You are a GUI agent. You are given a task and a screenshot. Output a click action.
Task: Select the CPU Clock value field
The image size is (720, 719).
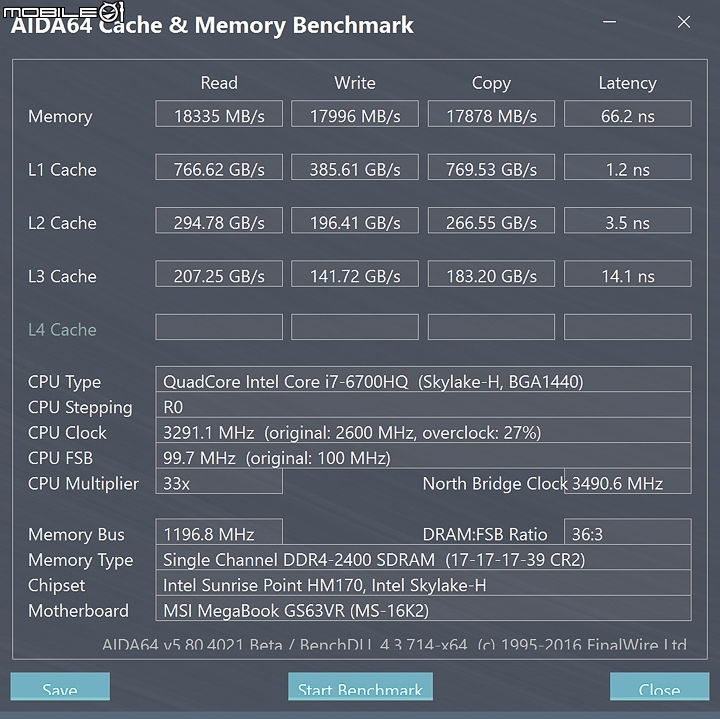coord(423,430)
